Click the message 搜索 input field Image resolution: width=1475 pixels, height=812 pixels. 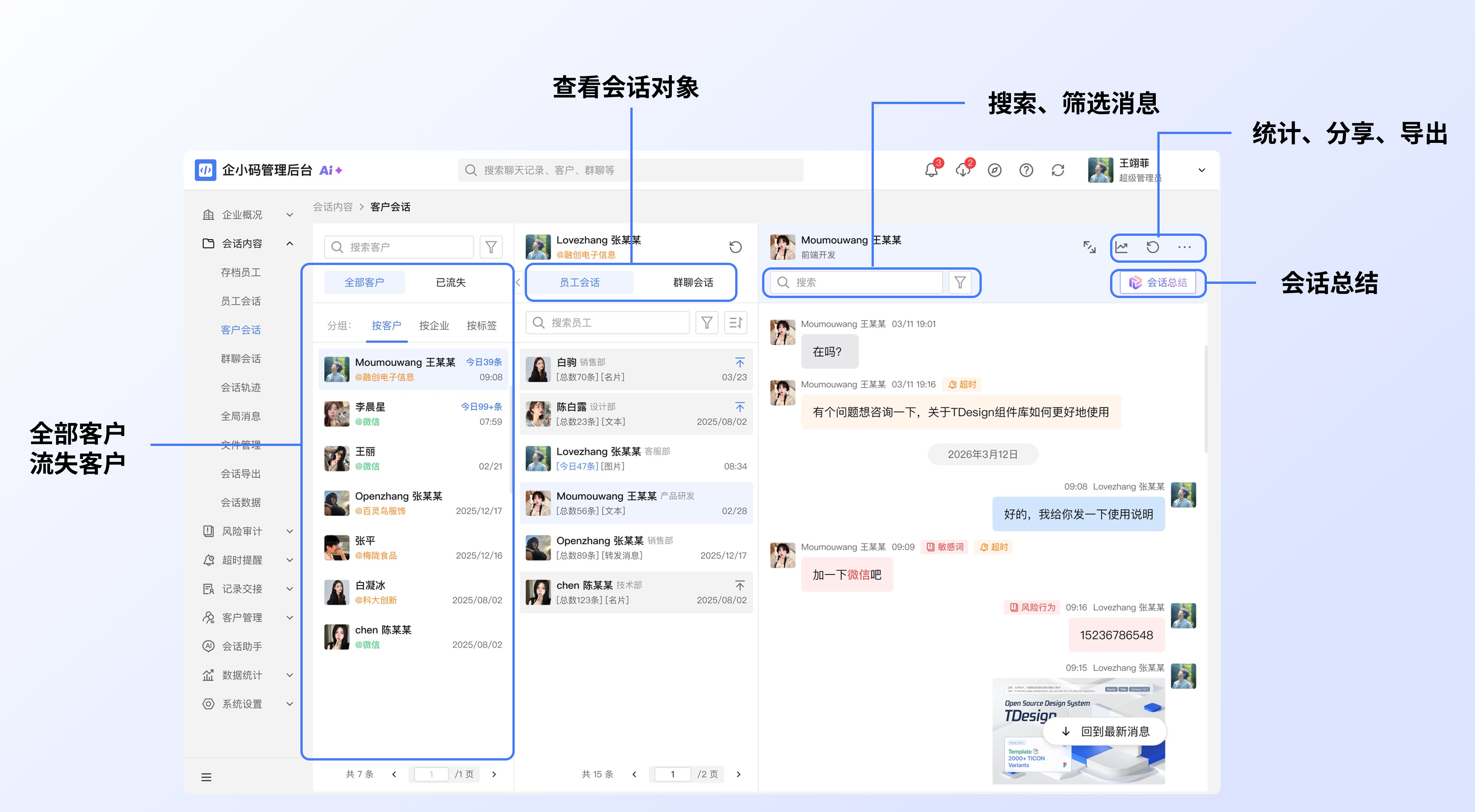[856, 282]
